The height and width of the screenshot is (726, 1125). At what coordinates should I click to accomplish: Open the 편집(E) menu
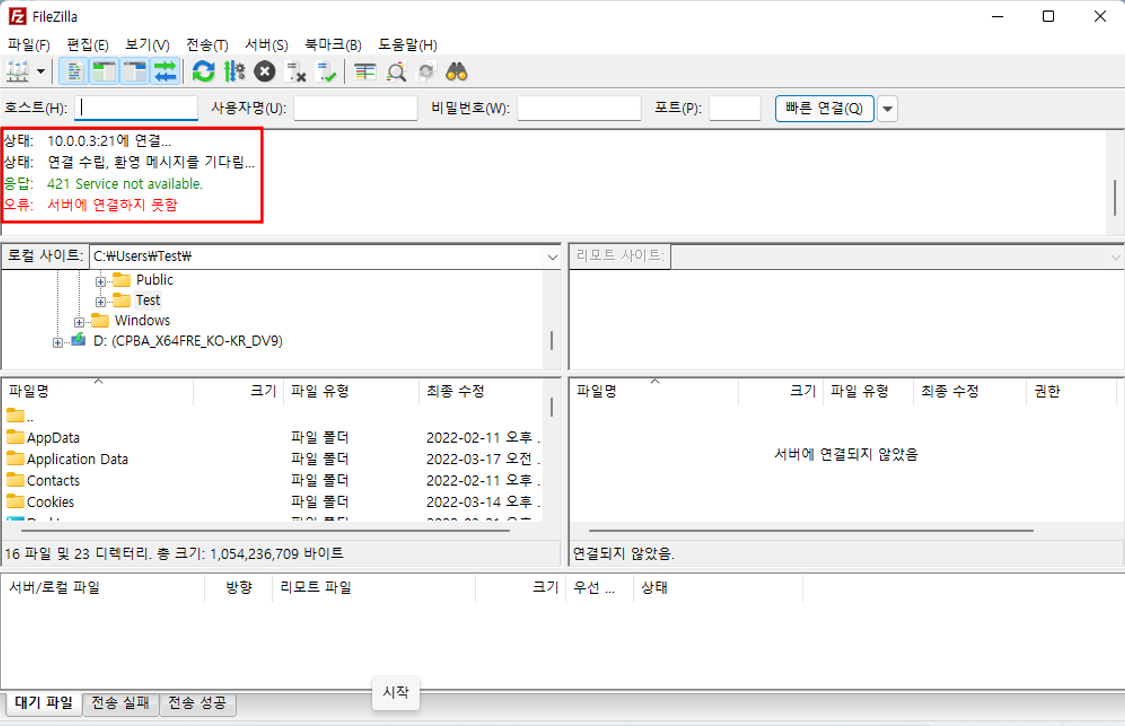(88, 44)
